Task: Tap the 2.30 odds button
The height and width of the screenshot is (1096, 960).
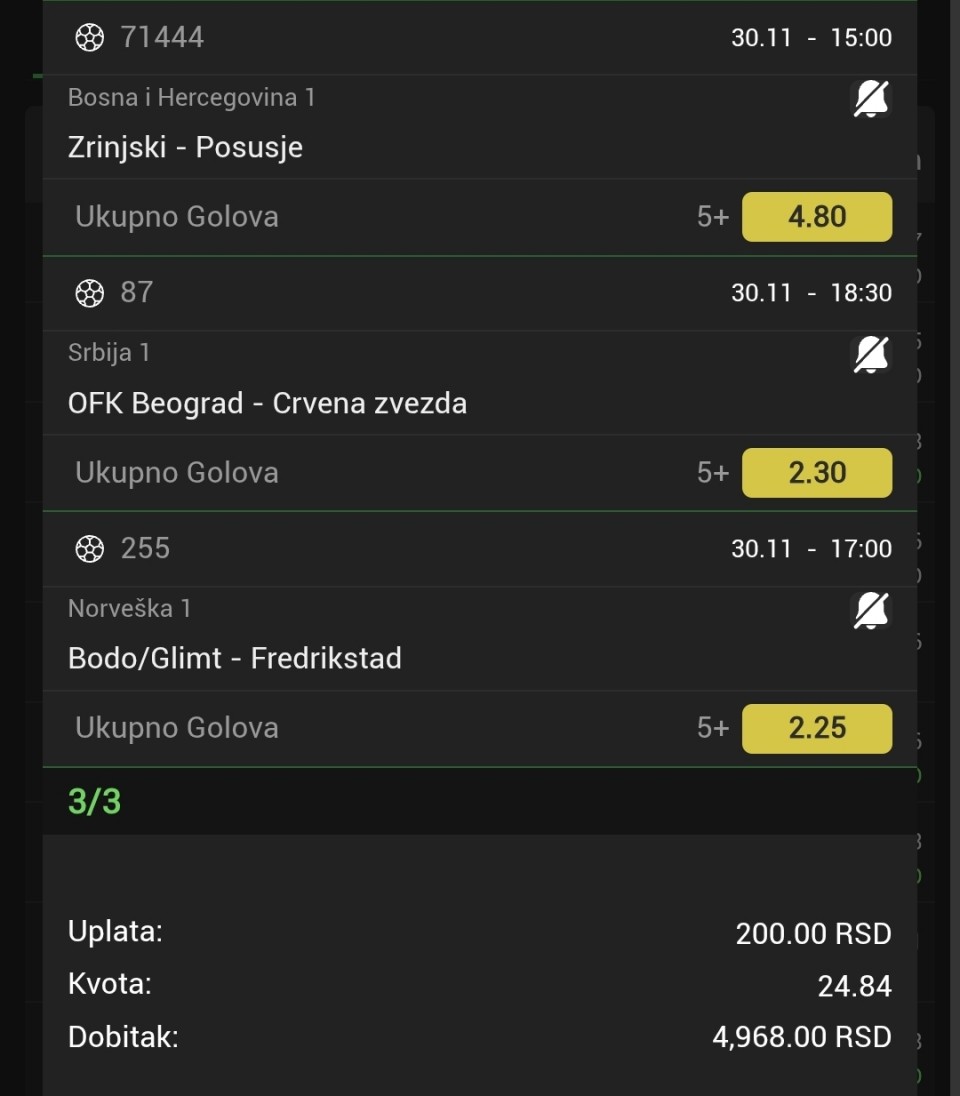Action: tap(816, 473)
